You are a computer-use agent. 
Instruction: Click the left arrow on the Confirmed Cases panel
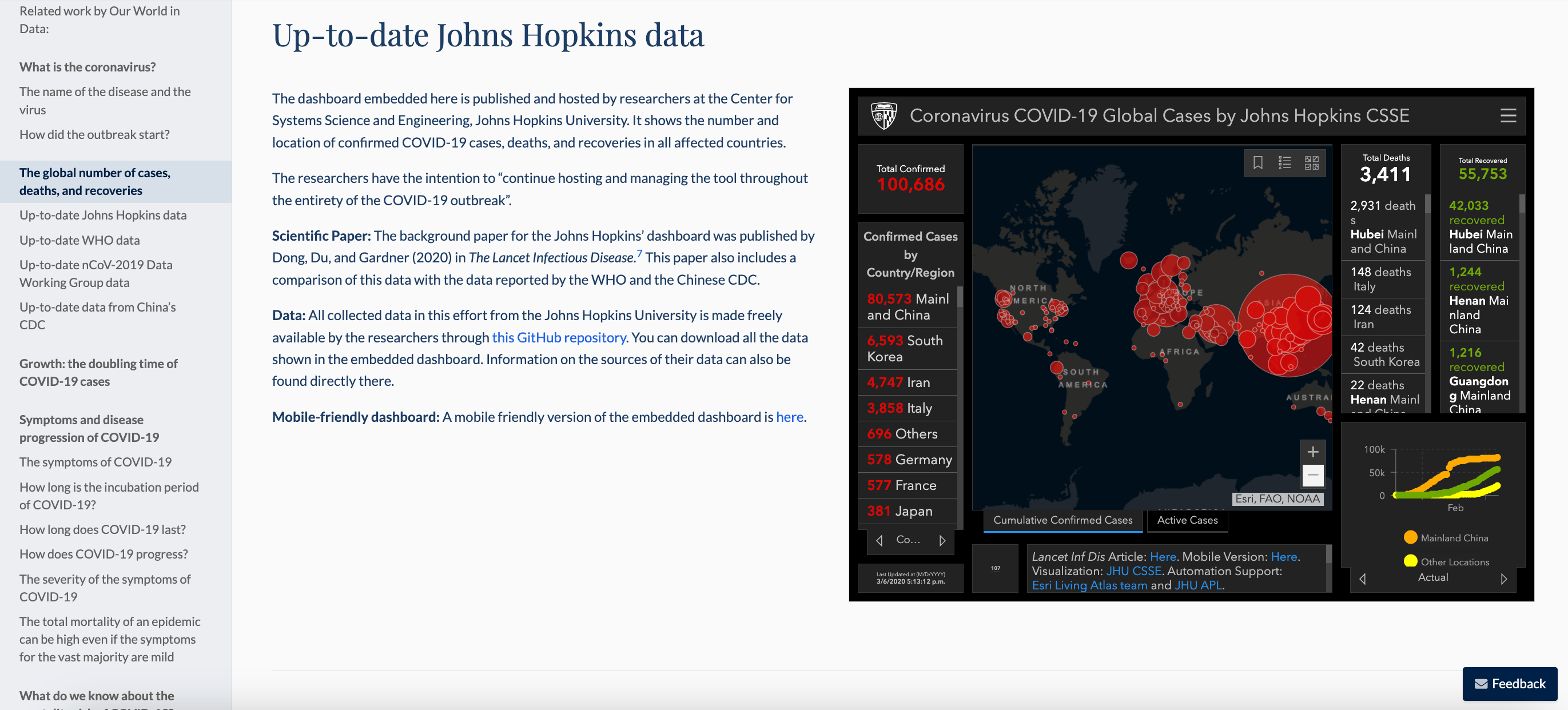tap(878, 540)
